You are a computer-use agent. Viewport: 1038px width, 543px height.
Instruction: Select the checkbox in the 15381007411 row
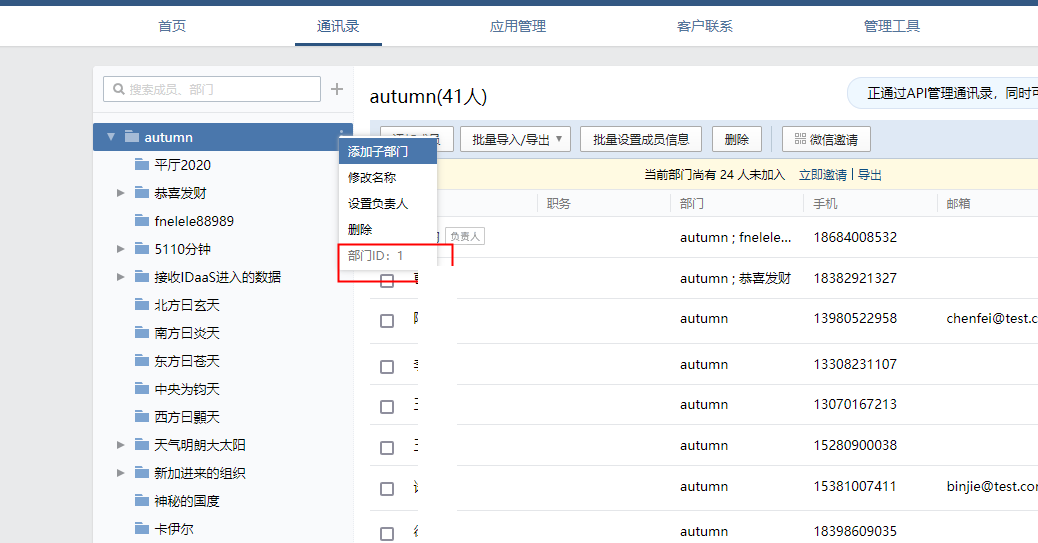point(387,489)
